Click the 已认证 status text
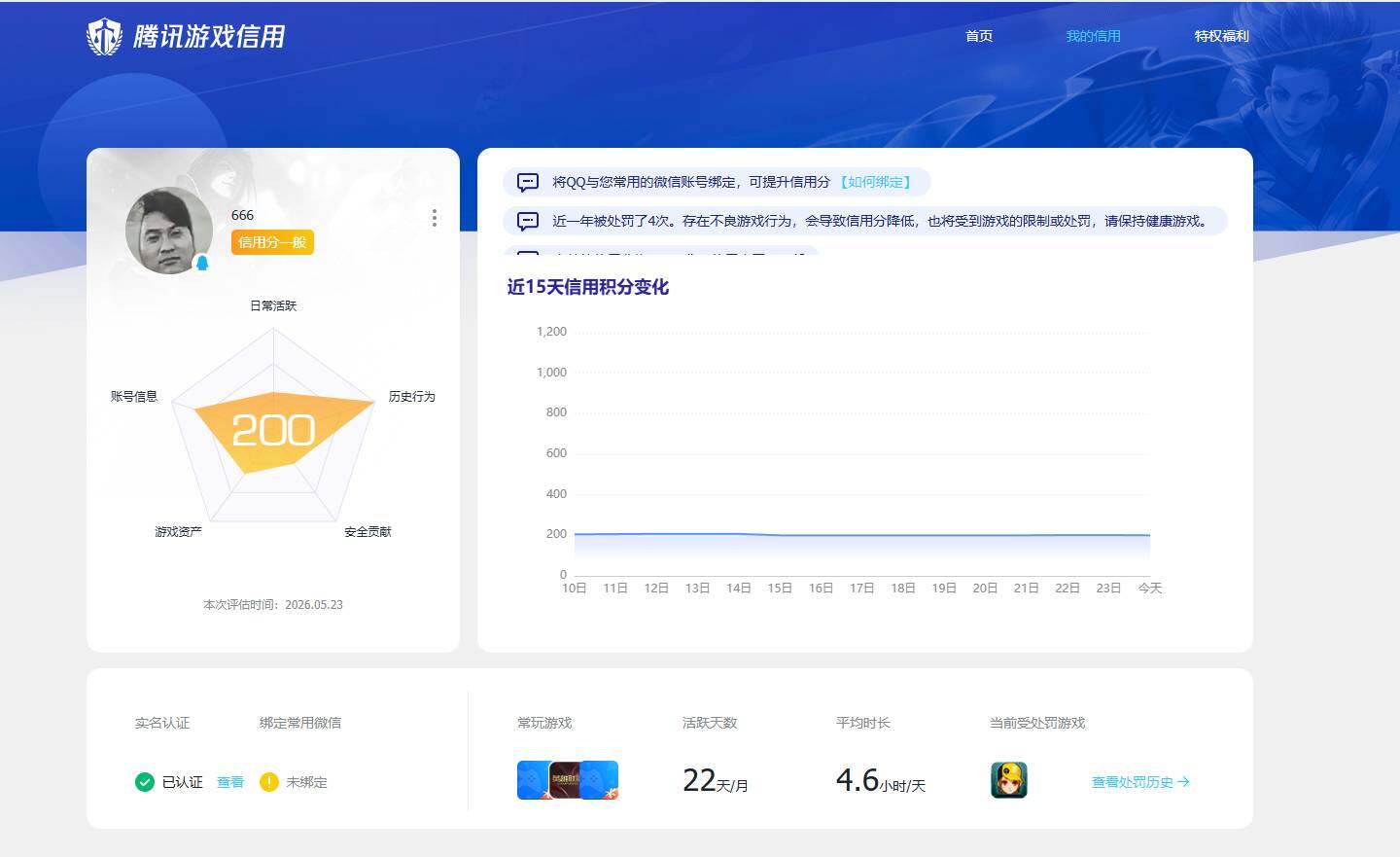1400x857 pixels. tap(183, 782)
